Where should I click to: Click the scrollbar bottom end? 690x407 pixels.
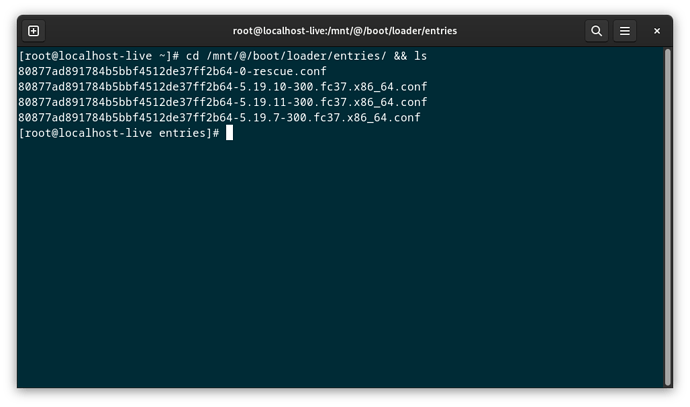click(x=668, y=382)
